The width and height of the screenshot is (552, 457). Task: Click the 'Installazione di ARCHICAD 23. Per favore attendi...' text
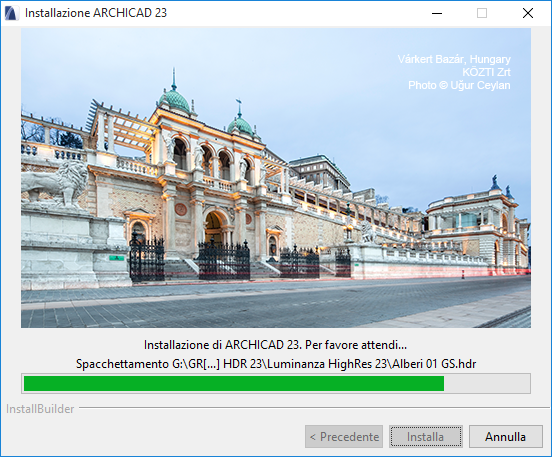[x=275, y=345]
